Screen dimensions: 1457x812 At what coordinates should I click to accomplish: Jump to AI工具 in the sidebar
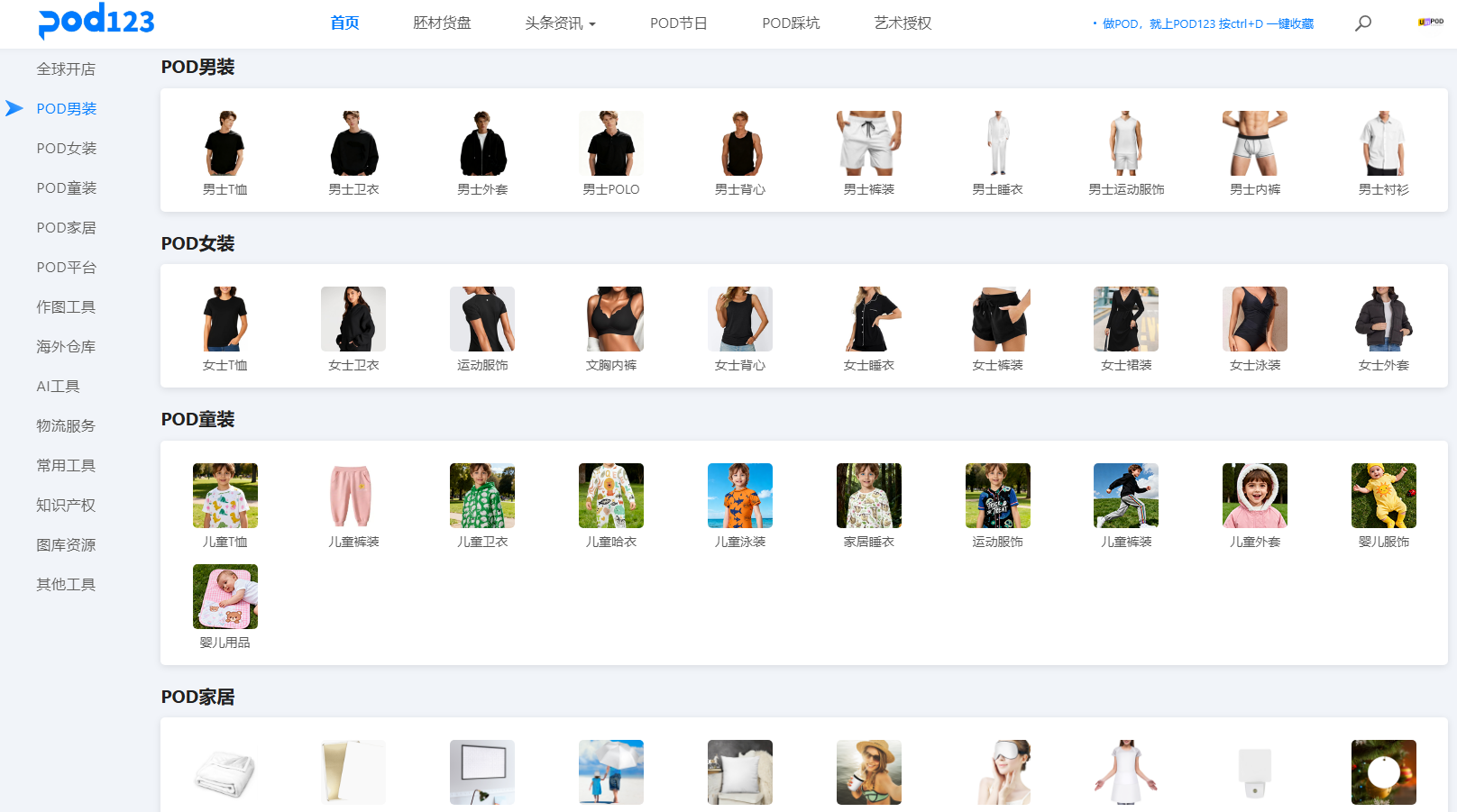[58, 387]
